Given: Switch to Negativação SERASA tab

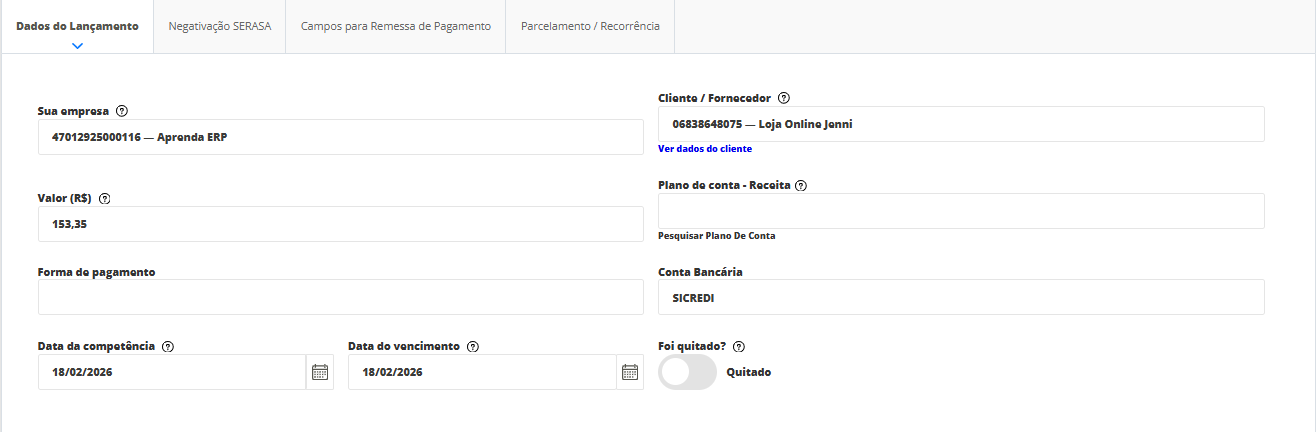Looking at the screenshot, I should click(219, 26).
